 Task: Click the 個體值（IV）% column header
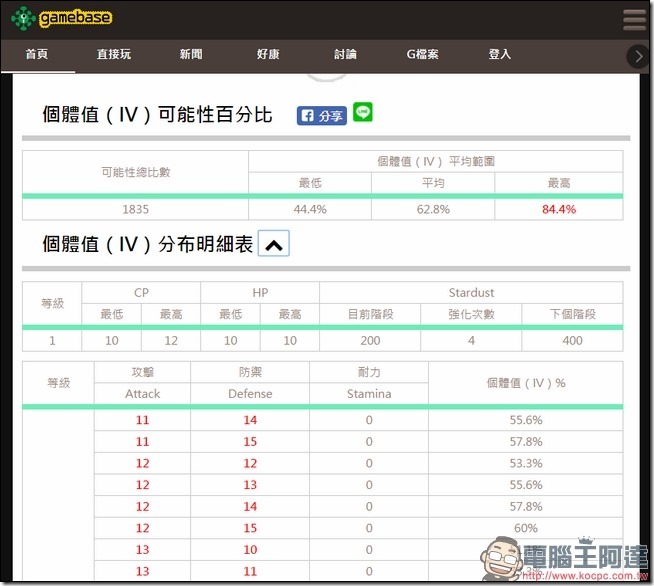pyautogui.click(x=525, y=383)
